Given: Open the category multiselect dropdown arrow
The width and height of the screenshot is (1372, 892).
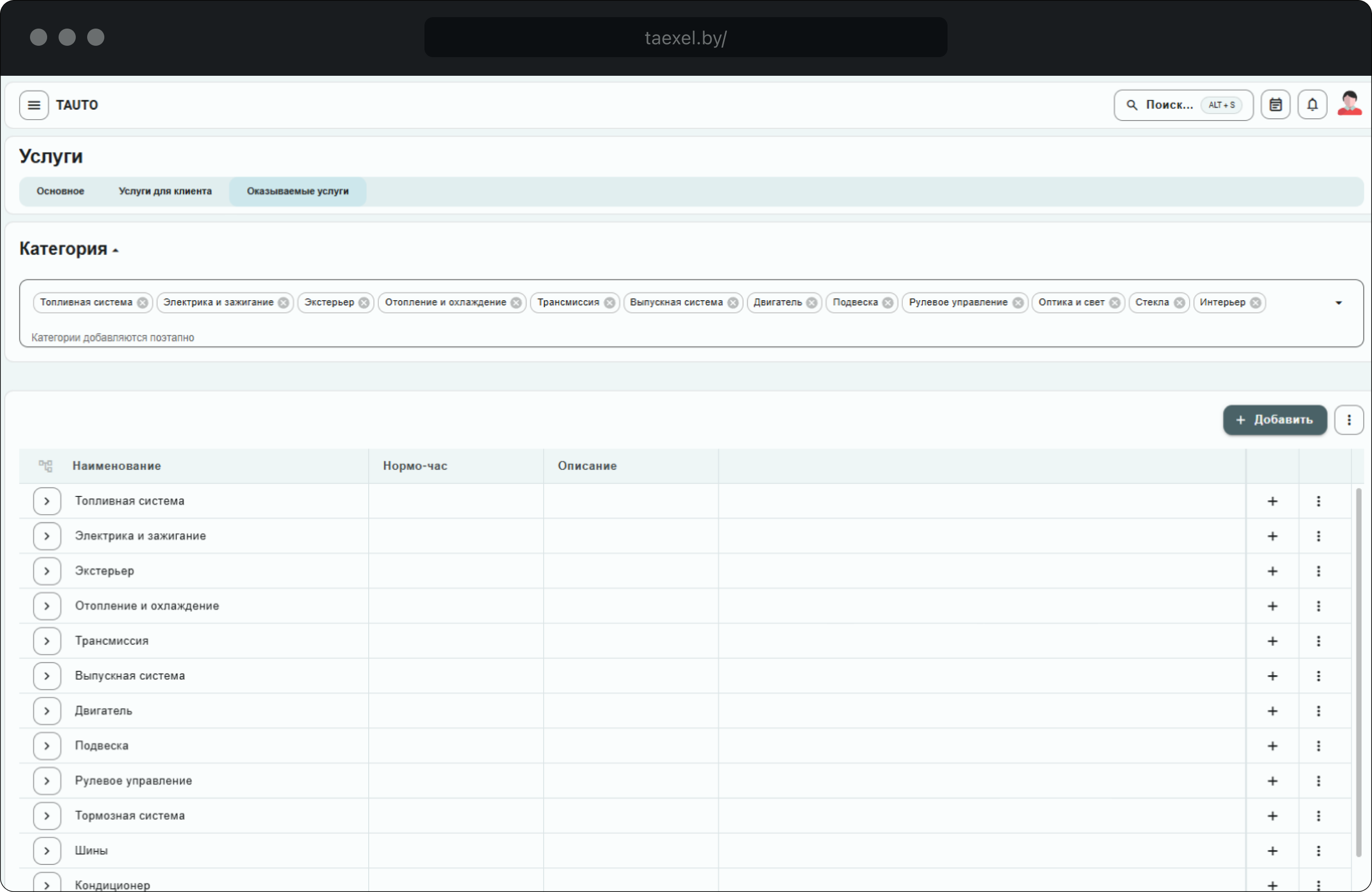Looking at the screenshot, I should tap(1339, 303).
